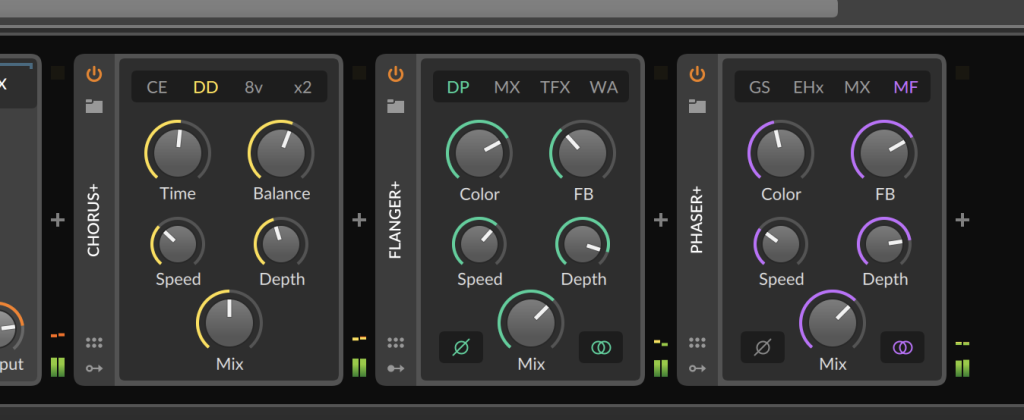Switch Flanger+ to TFX mode
Viewport: 1024px width, 420px height.
tap(555, 87)
